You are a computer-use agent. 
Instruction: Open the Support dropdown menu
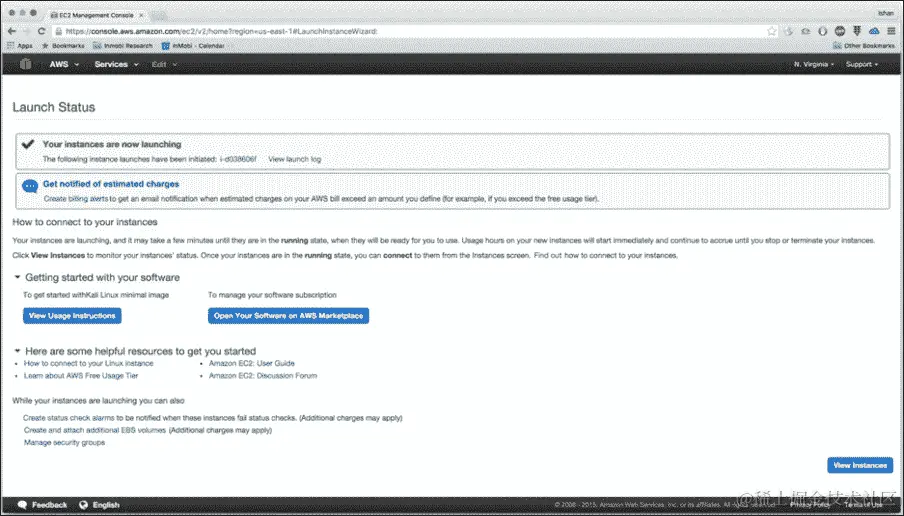pos(862,64)
